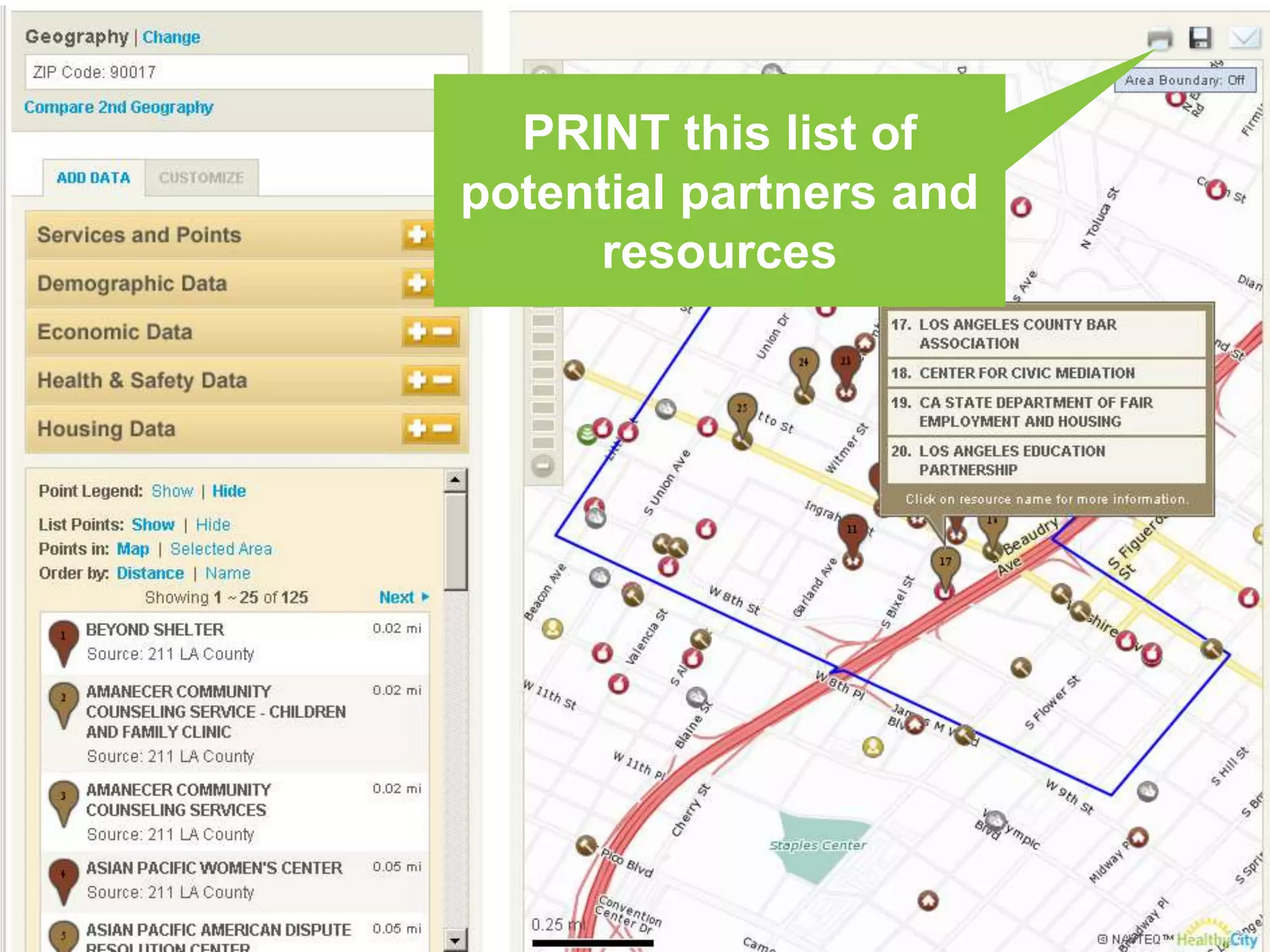The image size is (1270, 952).
Task: Expand Demographic Data plus button
Action: pyautogui.click(x=417, y=283)
